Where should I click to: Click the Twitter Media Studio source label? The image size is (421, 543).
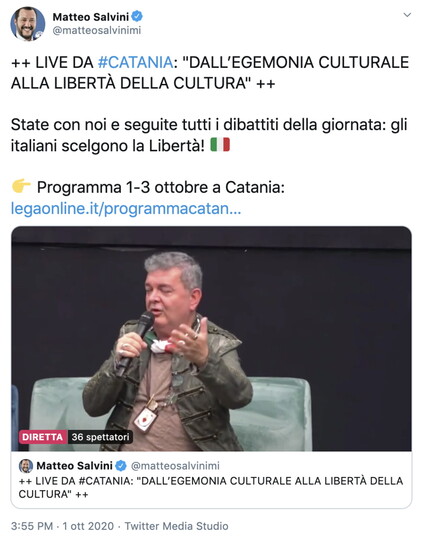(x=177, y=526)
